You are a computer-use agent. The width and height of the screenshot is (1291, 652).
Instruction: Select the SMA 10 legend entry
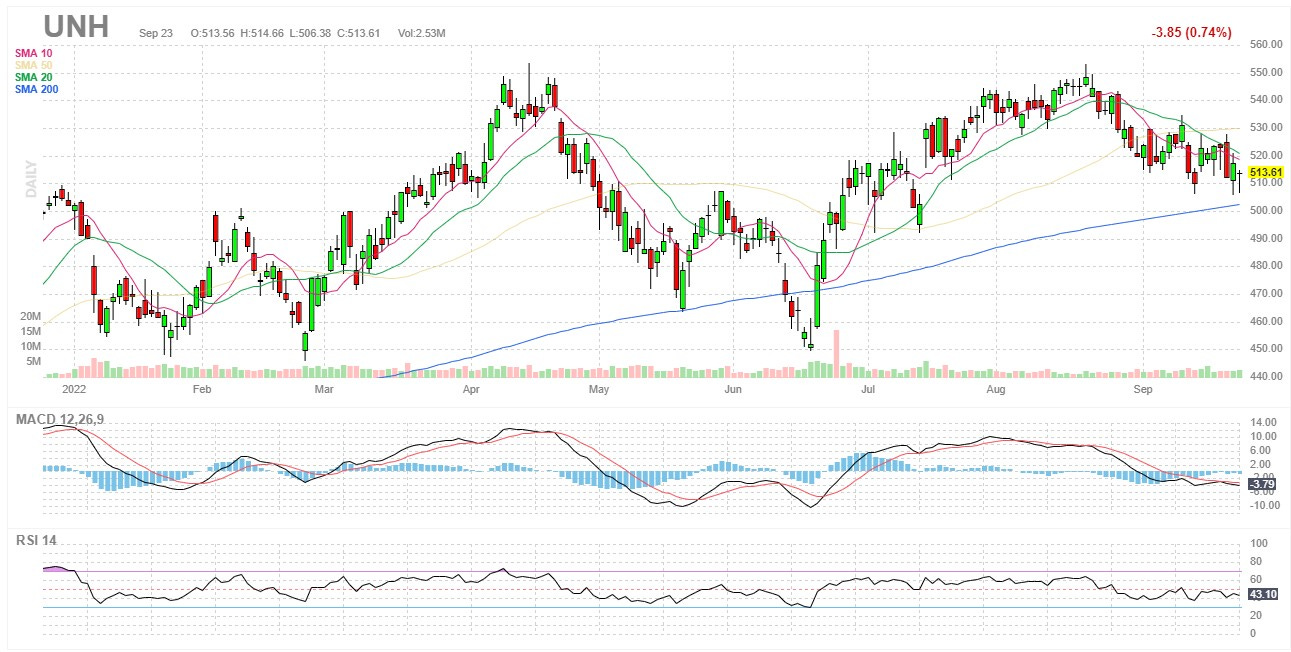click(x=33, y=53)
